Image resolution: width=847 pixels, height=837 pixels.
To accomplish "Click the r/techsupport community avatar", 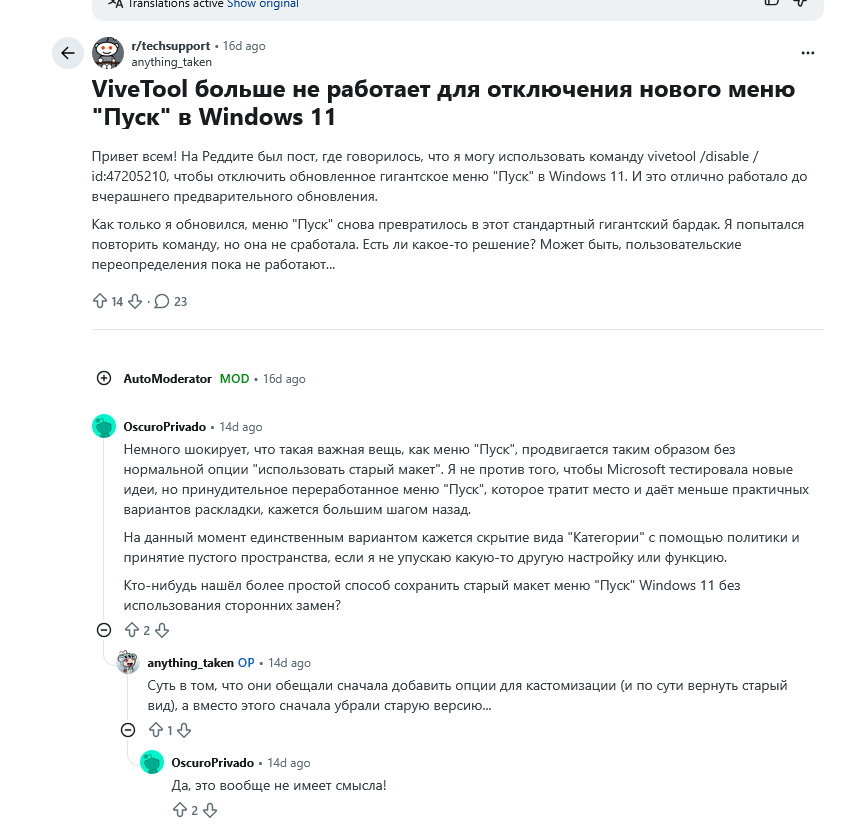I will pos(108,53).
